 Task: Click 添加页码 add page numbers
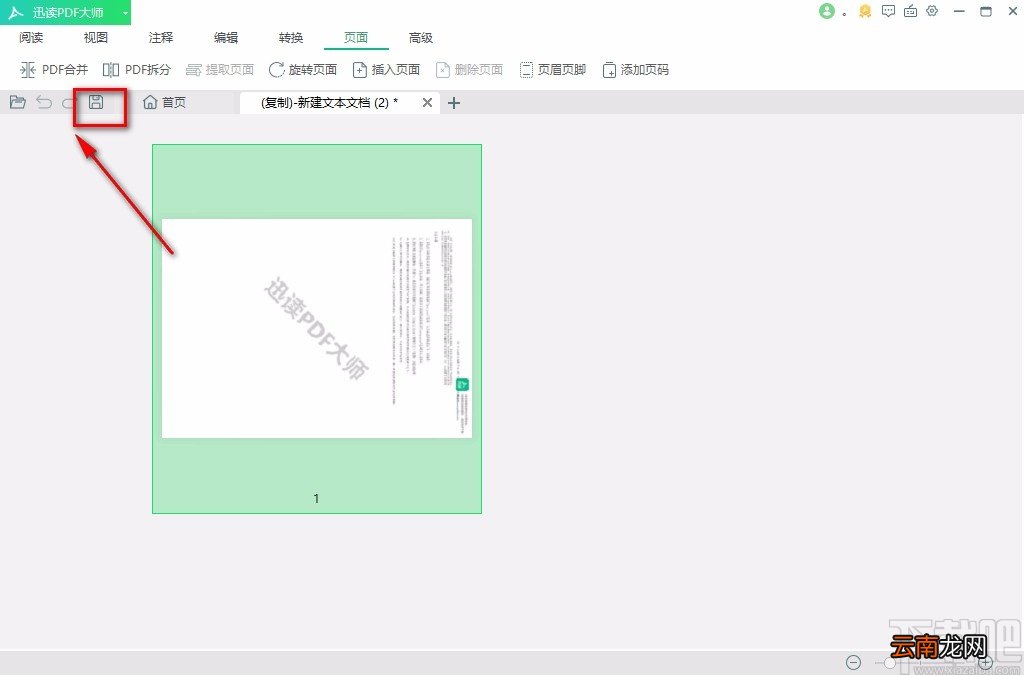(x=635, y=69)
